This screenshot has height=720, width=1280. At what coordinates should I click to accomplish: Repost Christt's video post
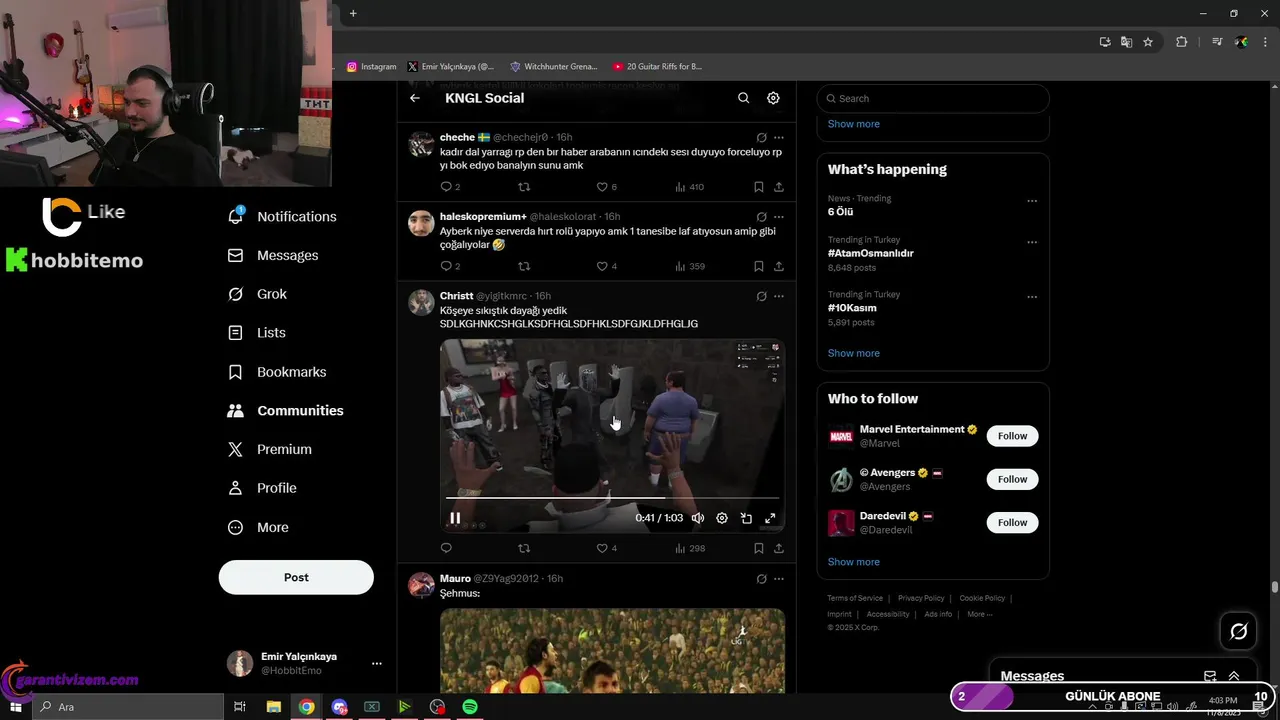point(524,548)
